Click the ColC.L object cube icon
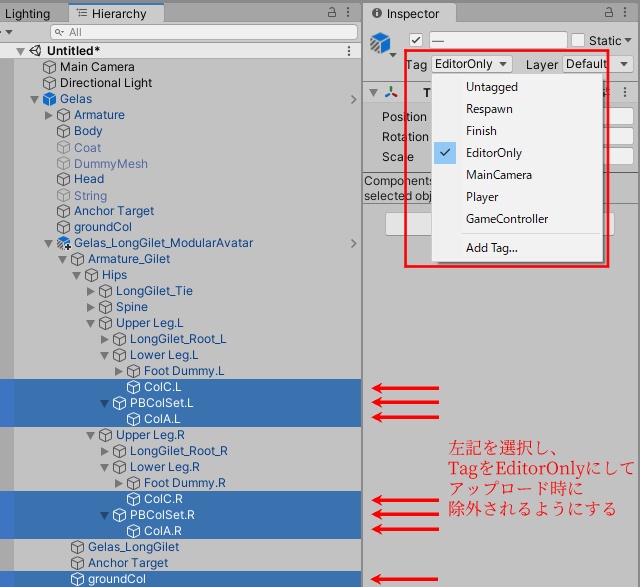Screen dimensions: 640x587 [x=133, y=387]
